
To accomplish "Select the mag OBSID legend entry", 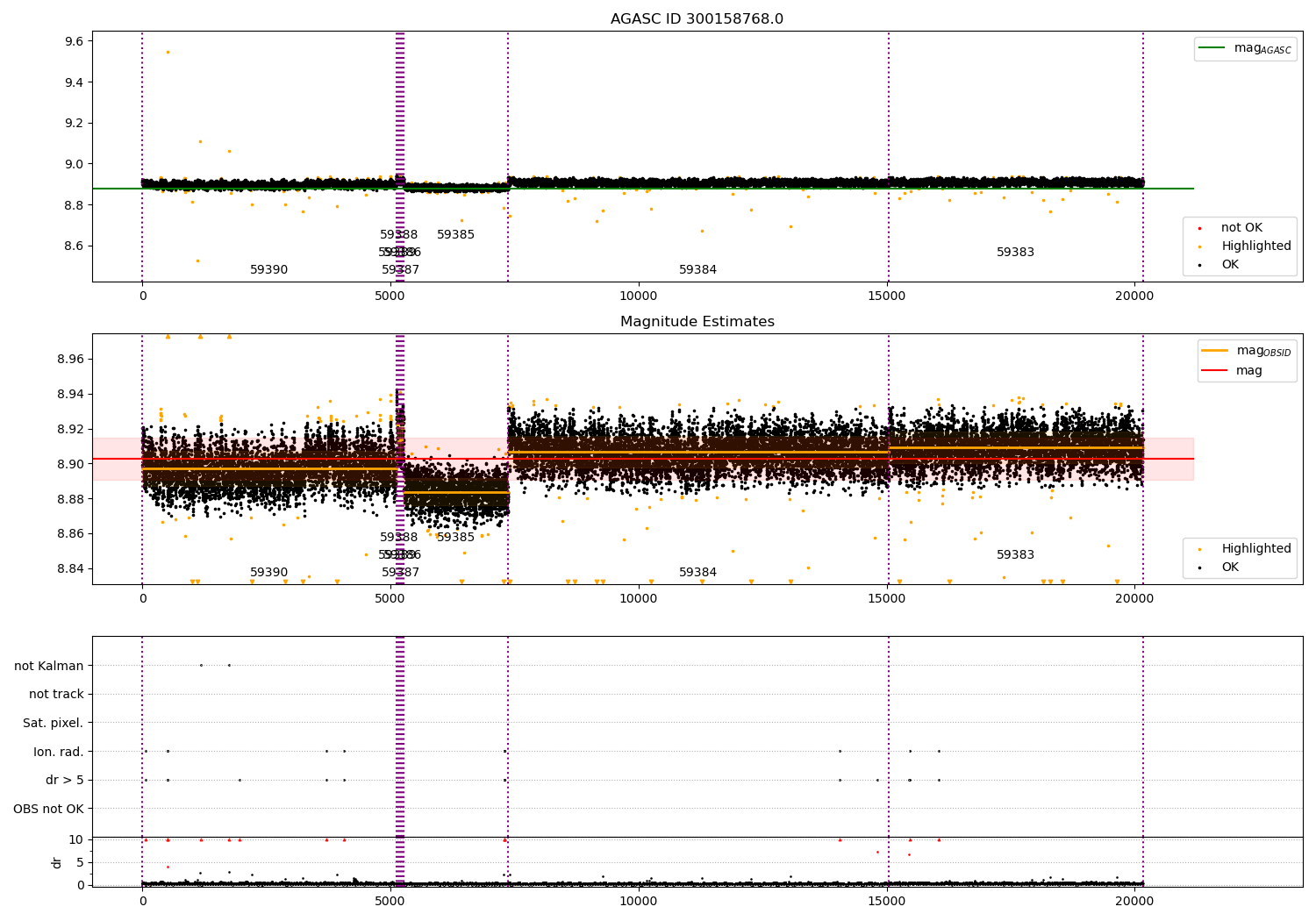I will [x=1245, y=351].
